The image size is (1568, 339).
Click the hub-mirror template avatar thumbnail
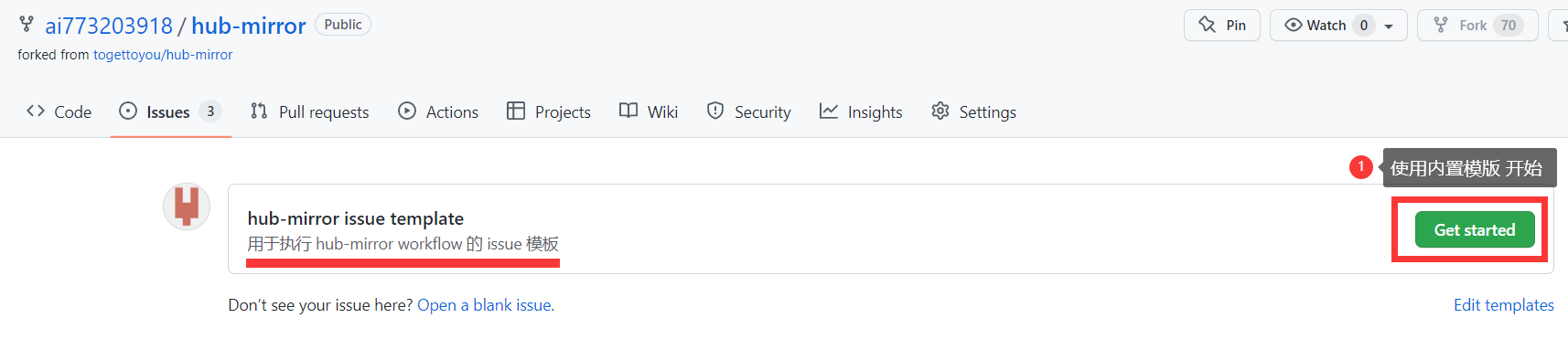pyautogui.click(x=187, y=206)
